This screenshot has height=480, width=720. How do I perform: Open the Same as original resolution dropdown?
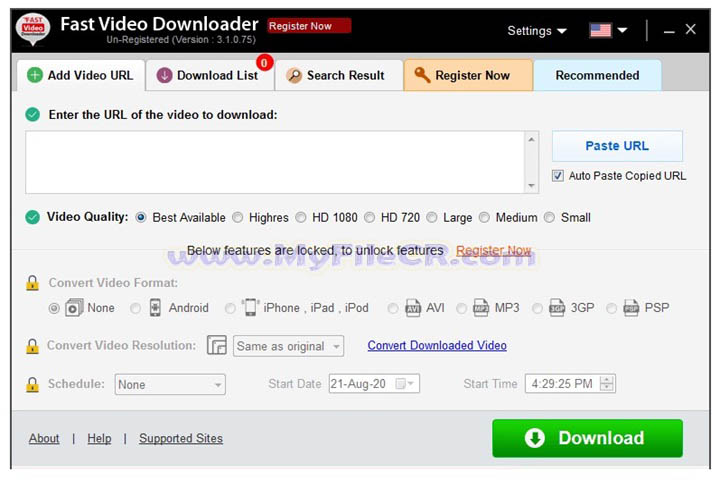(288, 346)
